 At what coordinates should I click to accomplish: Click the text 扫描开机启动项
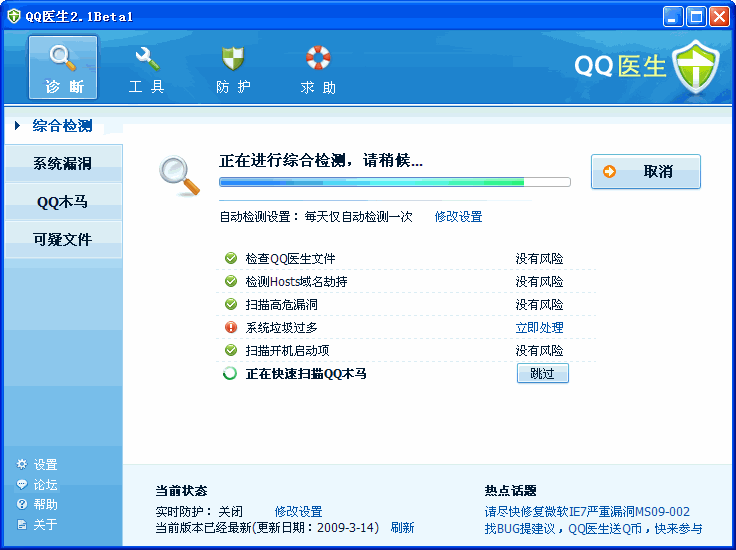(287, 351)
